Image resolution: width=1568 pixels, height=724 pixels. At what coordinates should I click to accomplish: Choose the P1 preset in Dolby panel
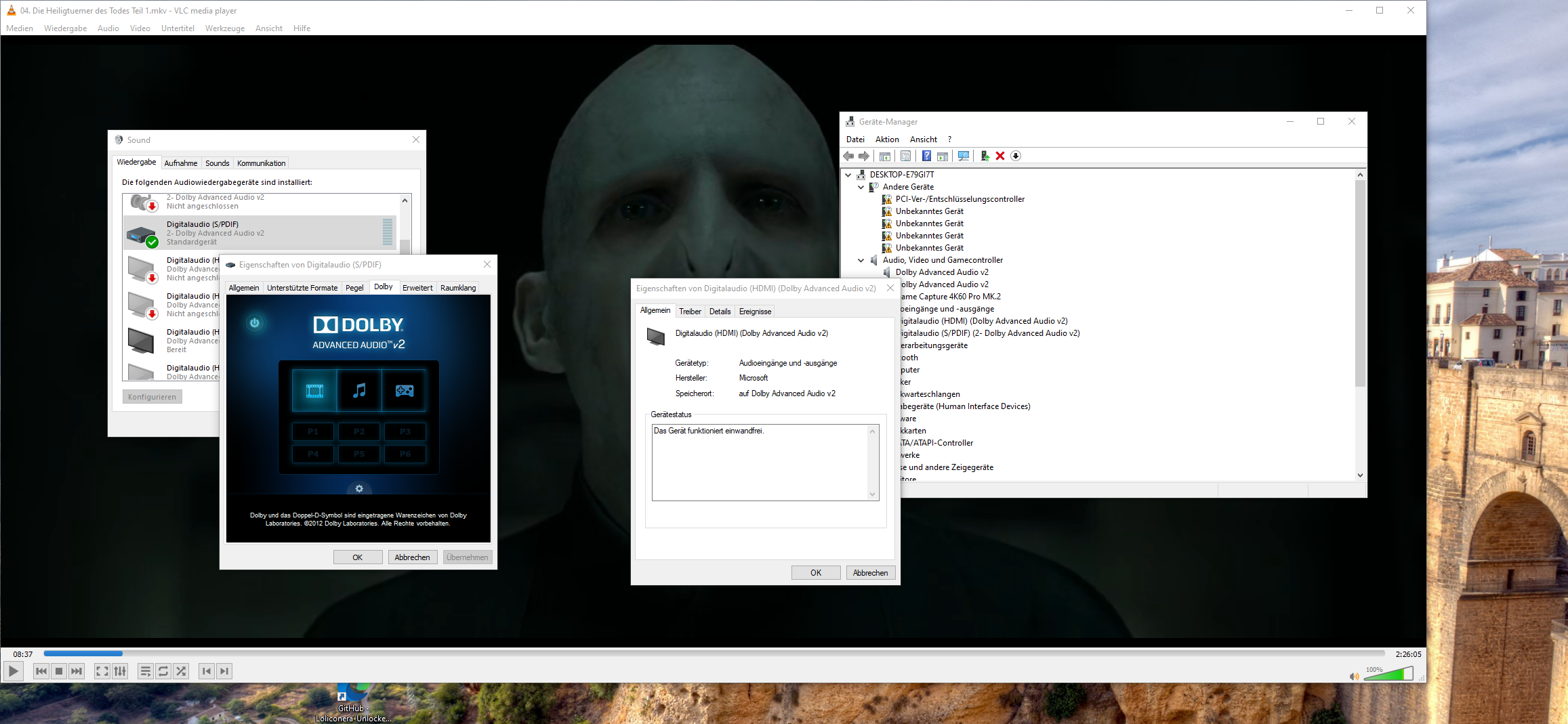click(313, 431)
